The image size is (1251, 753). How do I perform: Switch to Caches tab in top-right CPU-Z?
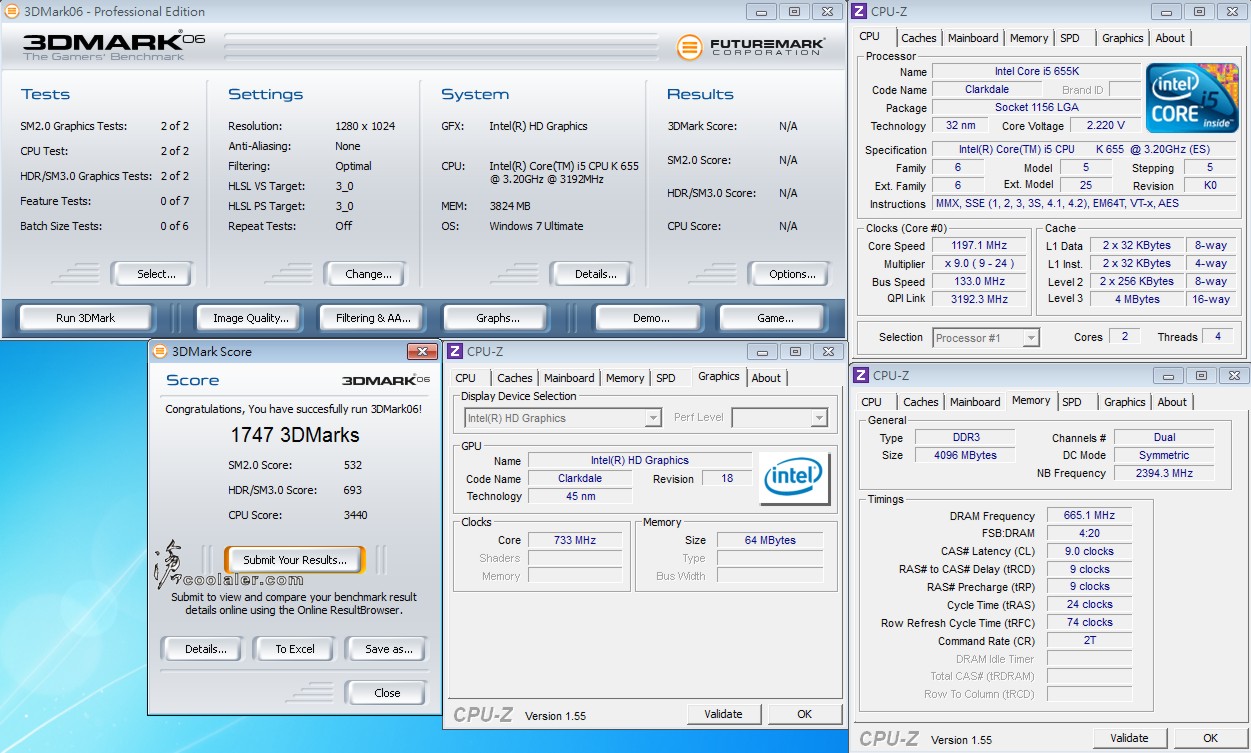click(x=918, y=38)
